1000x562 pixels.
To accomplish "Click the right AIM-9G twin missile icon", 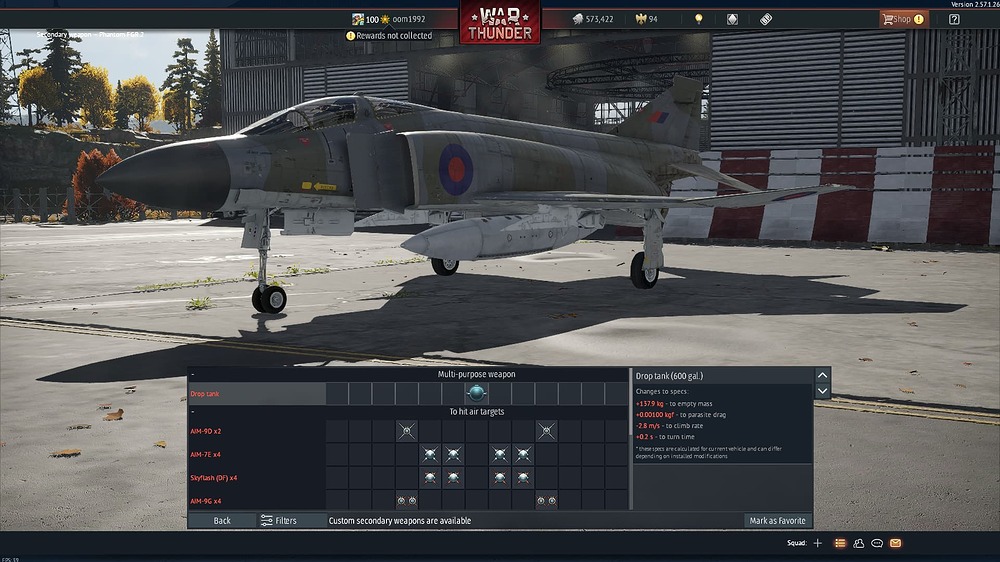I will 546,501.
